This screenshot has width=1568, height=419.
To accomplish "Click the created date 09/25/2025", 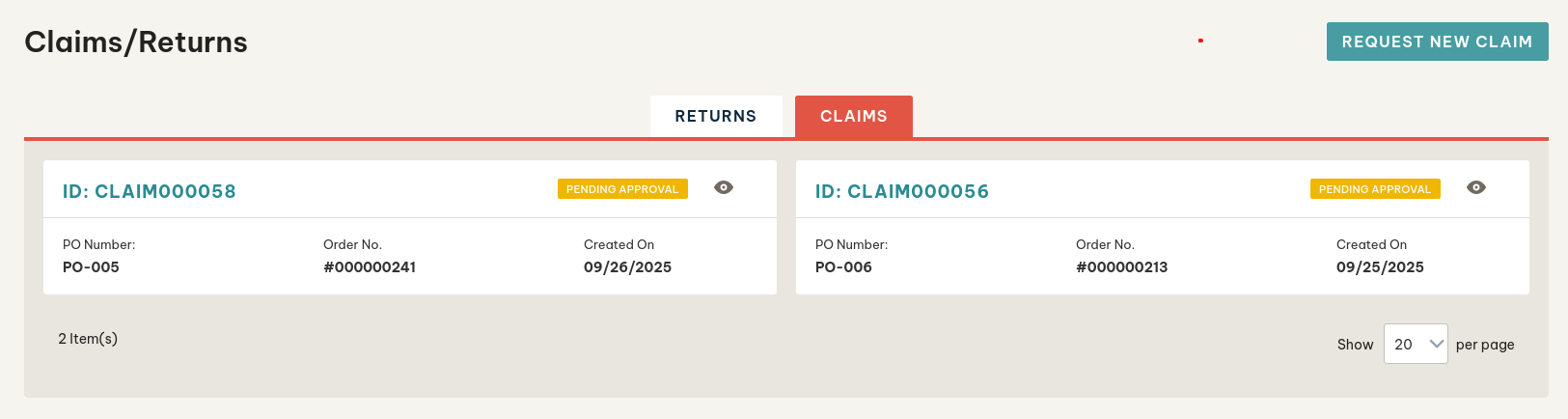I will click(1380, 267).
